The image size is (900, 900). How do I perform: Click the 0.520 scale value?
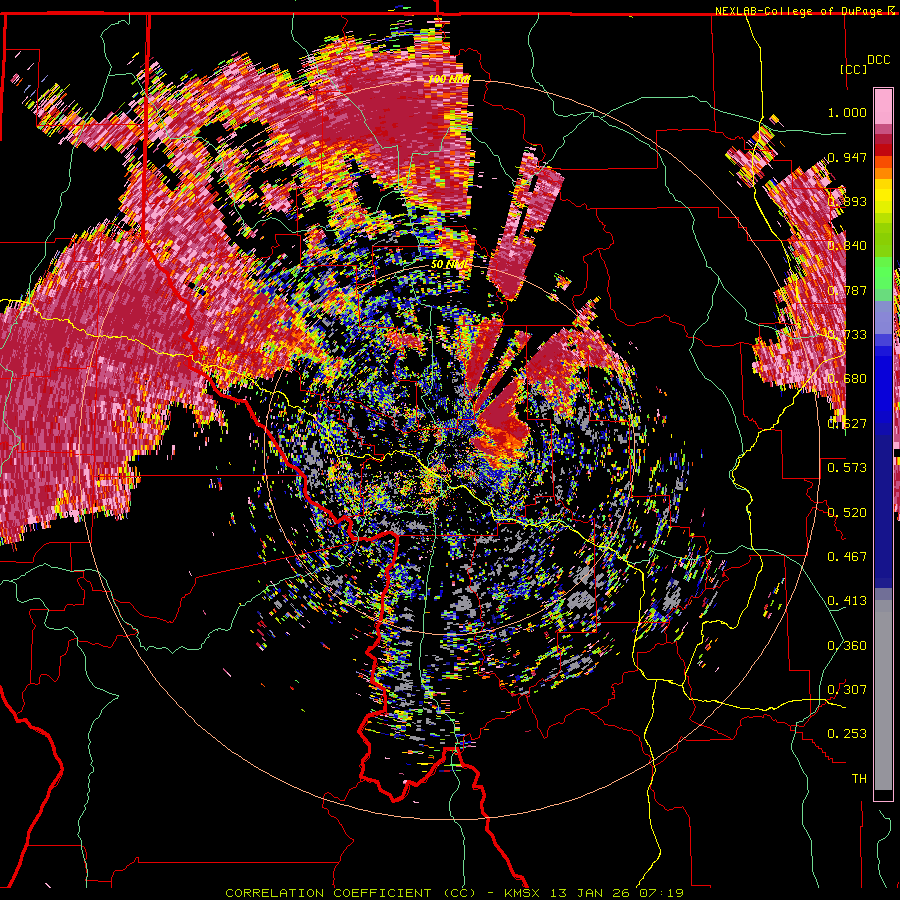click(x=847, y=513)
